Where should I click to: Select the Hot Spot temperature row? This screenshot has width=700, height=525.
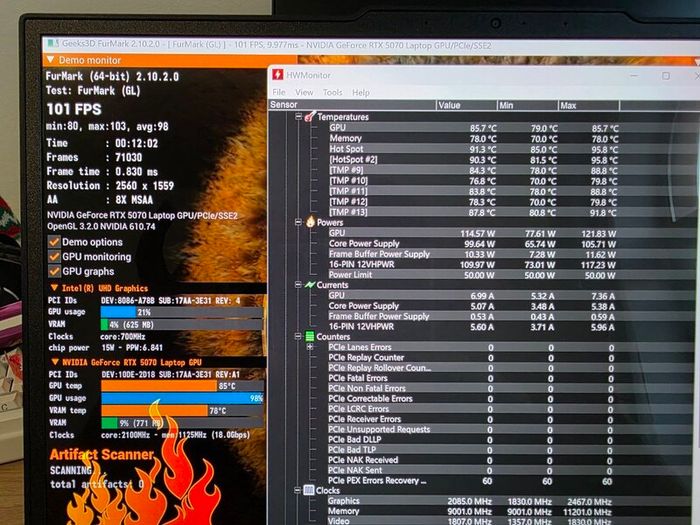[x=474, y=149]
